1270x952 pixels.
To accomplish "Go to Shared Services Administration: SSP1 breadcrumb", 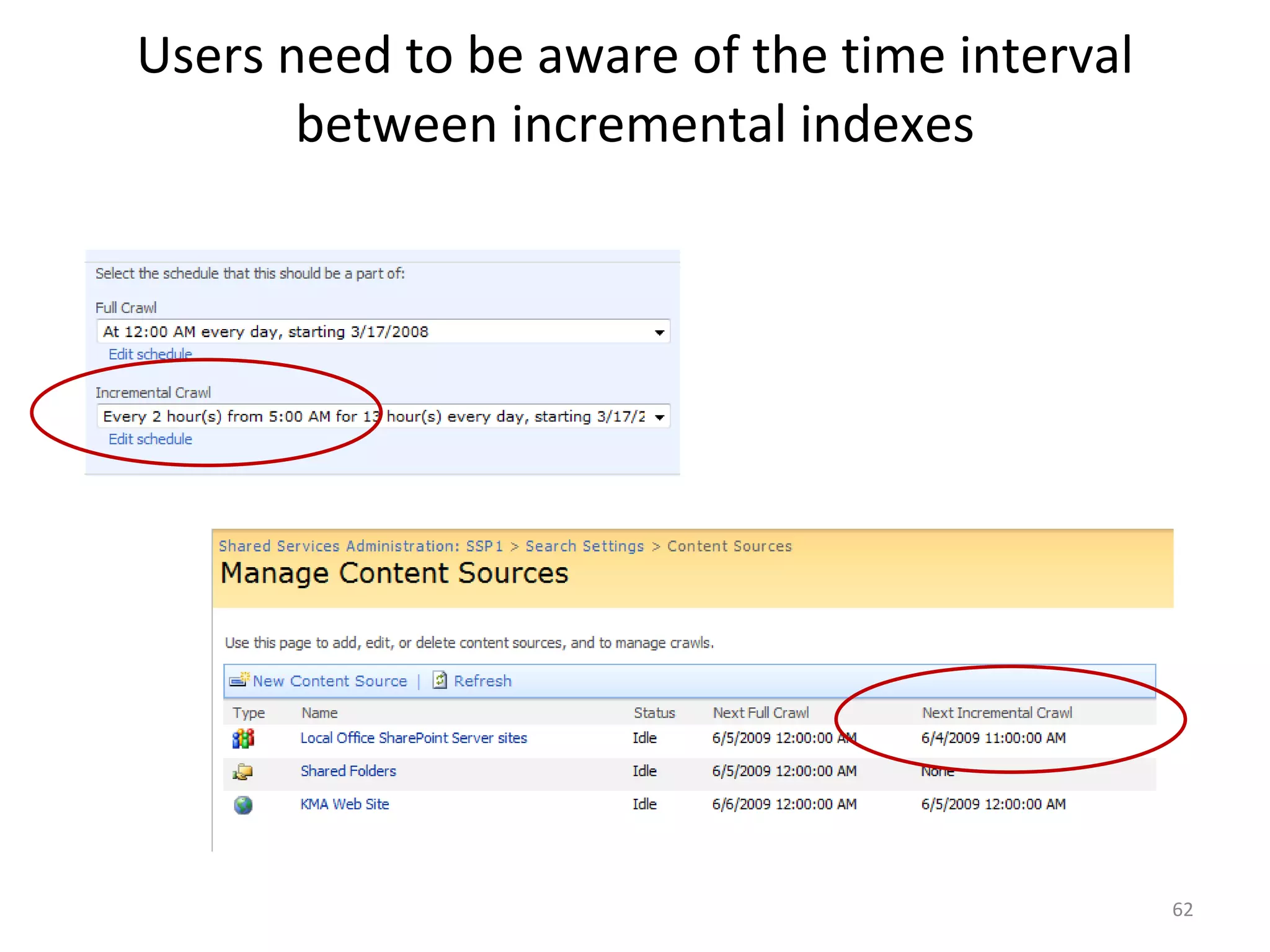I will [x=360, y=546].
